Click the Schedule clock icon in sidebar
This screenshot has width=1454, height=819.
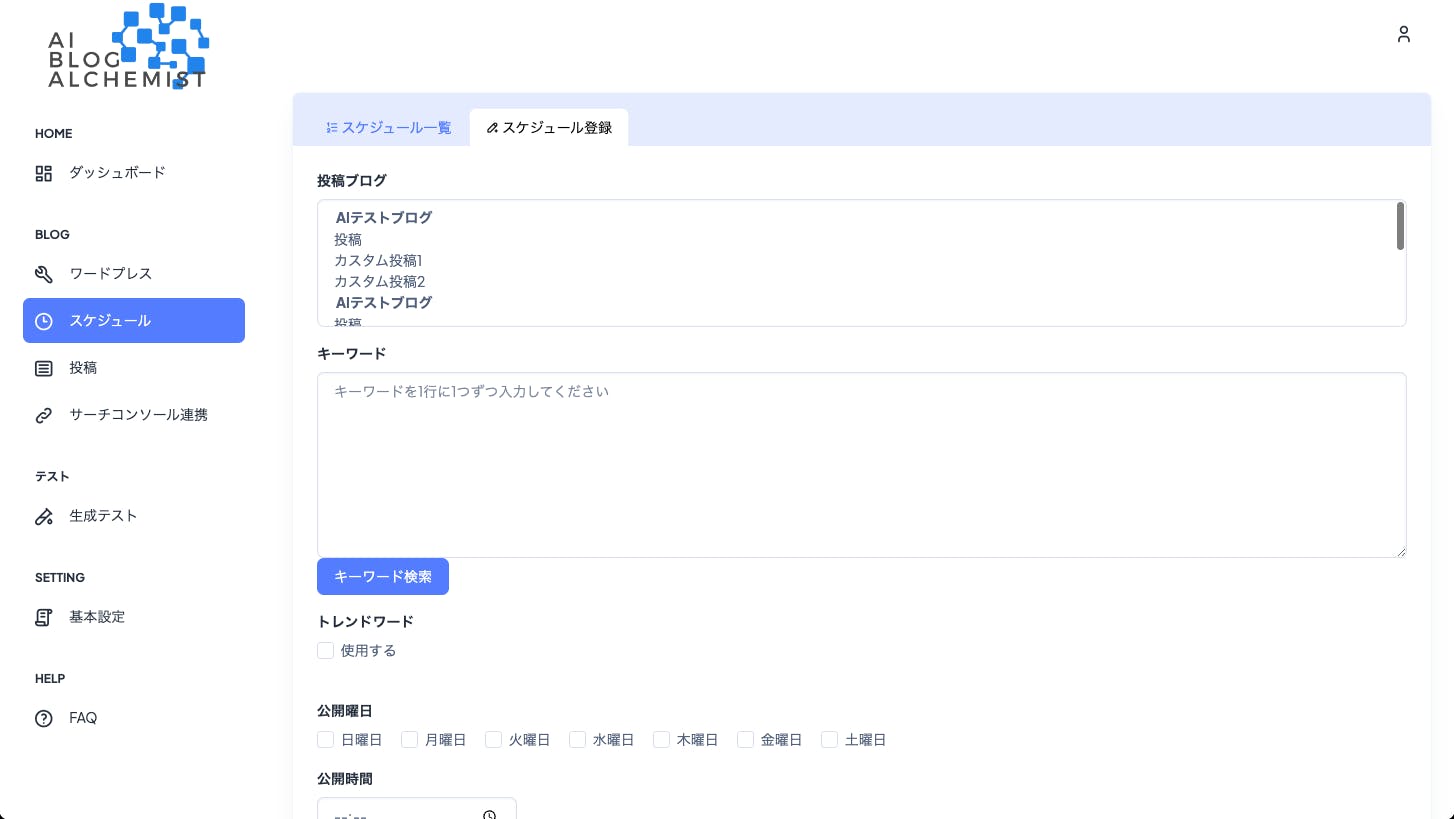[x=44, y=321]
